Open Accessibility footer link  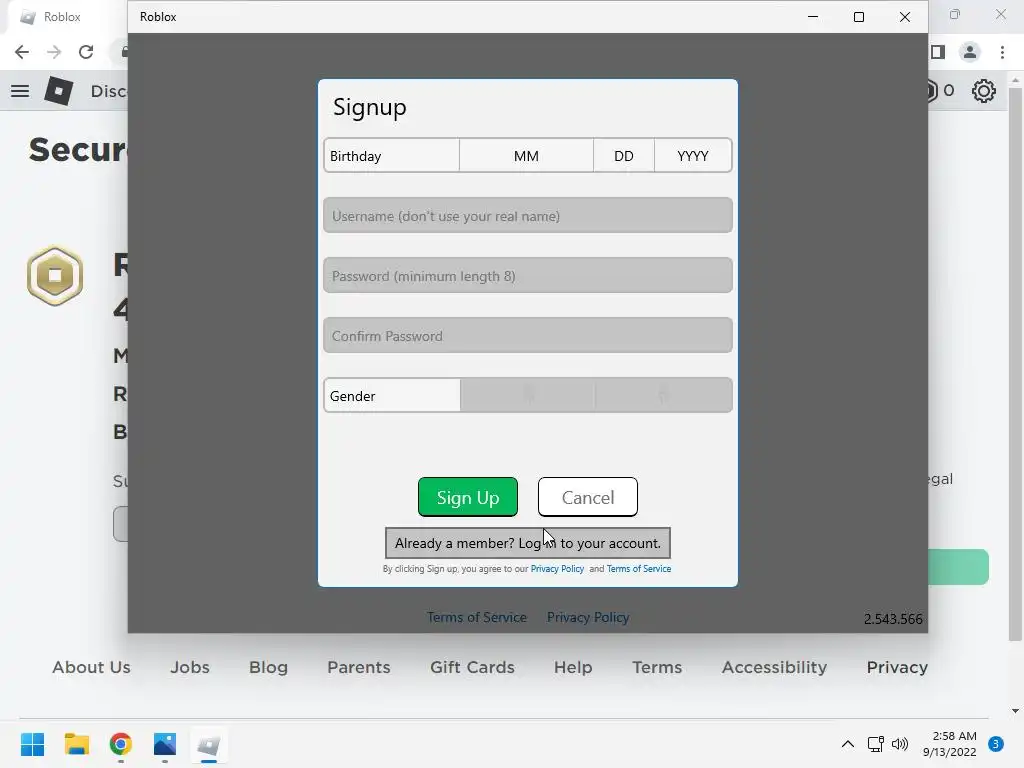(774, 667)
